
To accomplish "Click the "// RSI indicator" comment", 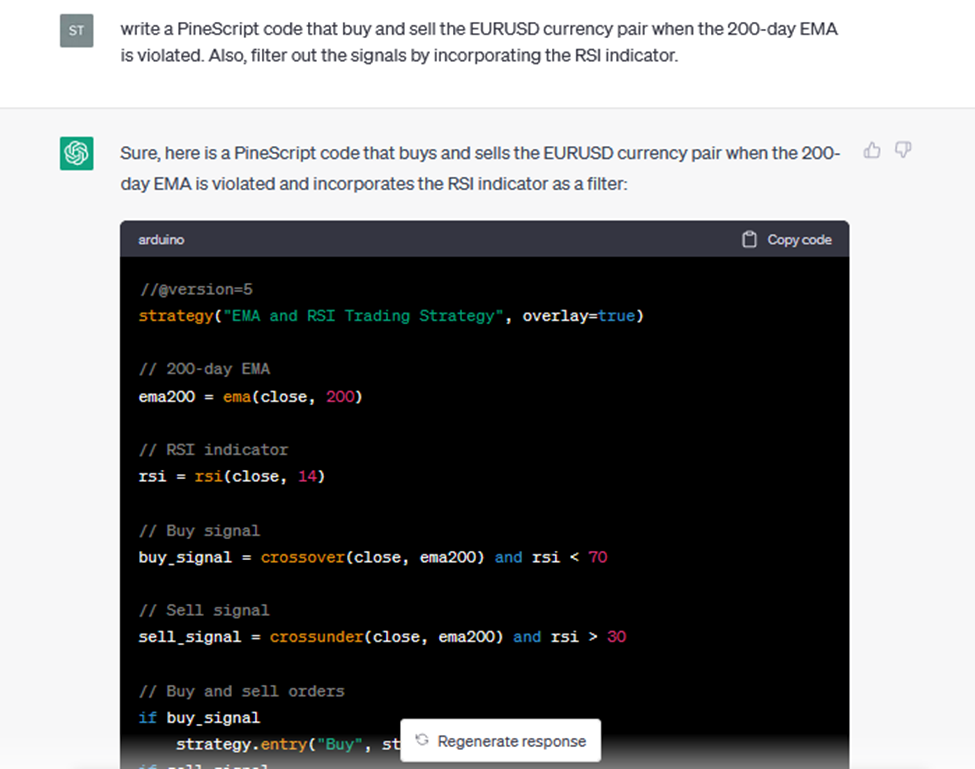I will (214, 450).
